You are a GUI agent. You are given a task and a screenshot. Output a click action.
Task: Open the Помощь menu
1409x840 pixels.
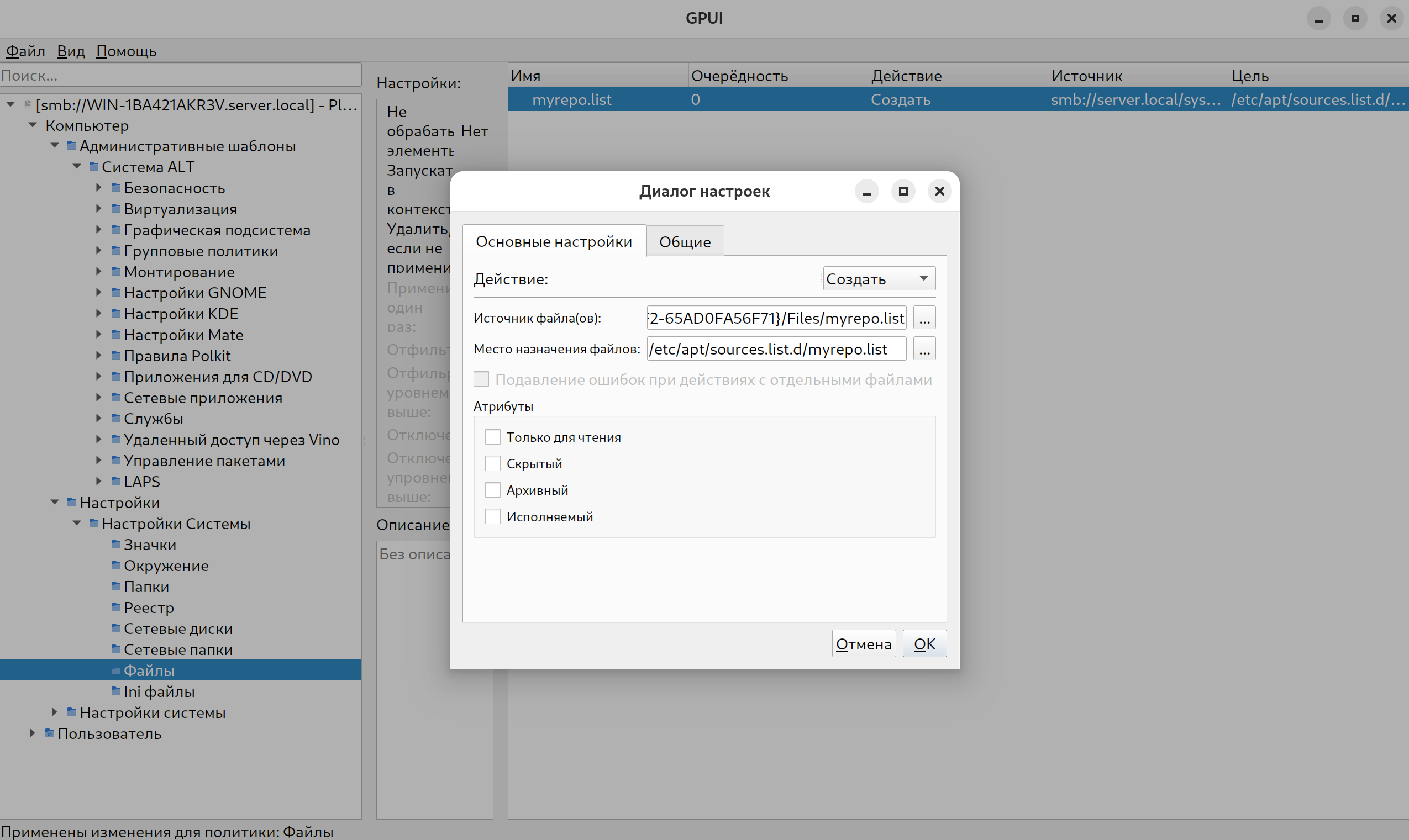(x=126, y=51)
